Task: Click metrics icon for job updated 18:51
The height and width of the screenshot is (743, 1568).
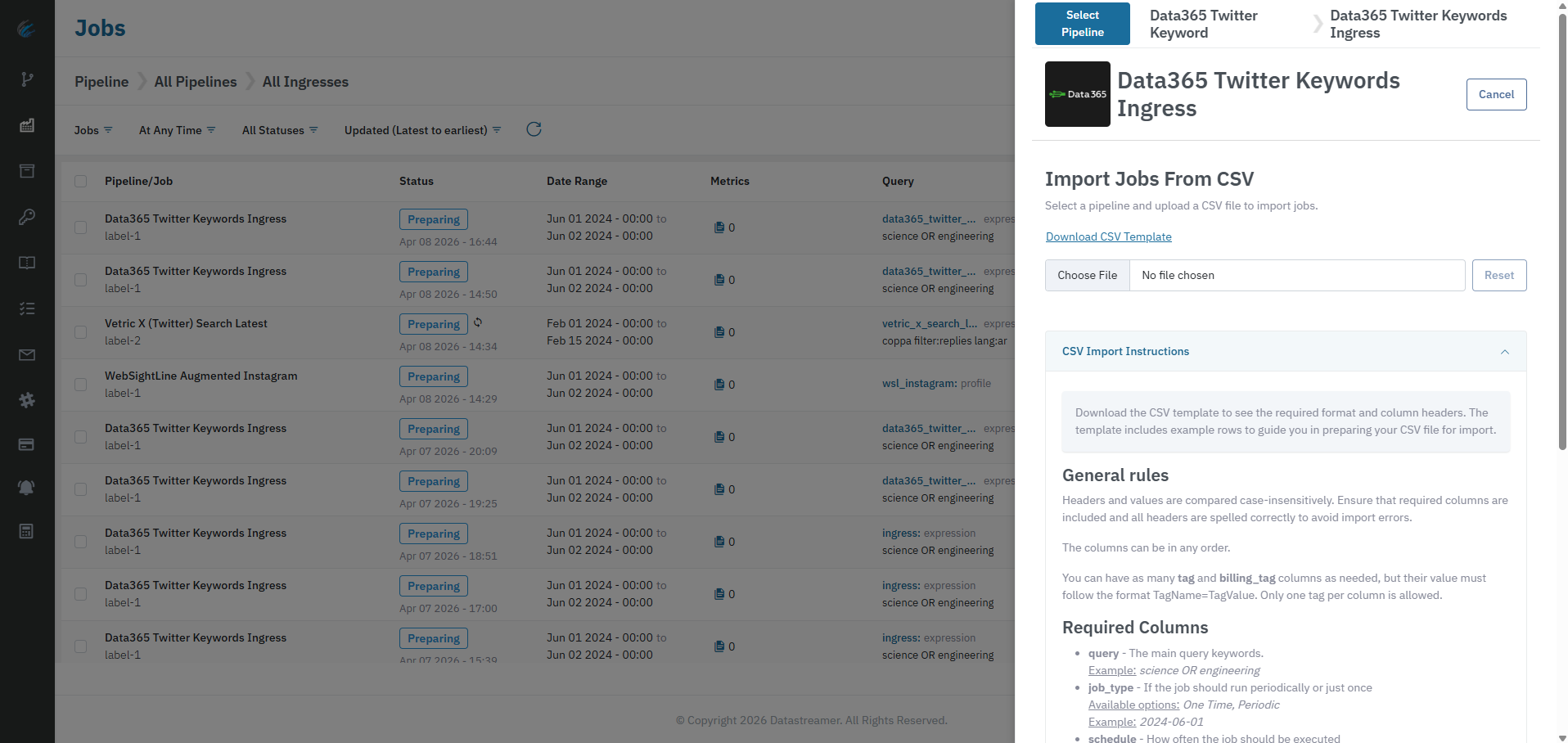Action: [719, 542]
